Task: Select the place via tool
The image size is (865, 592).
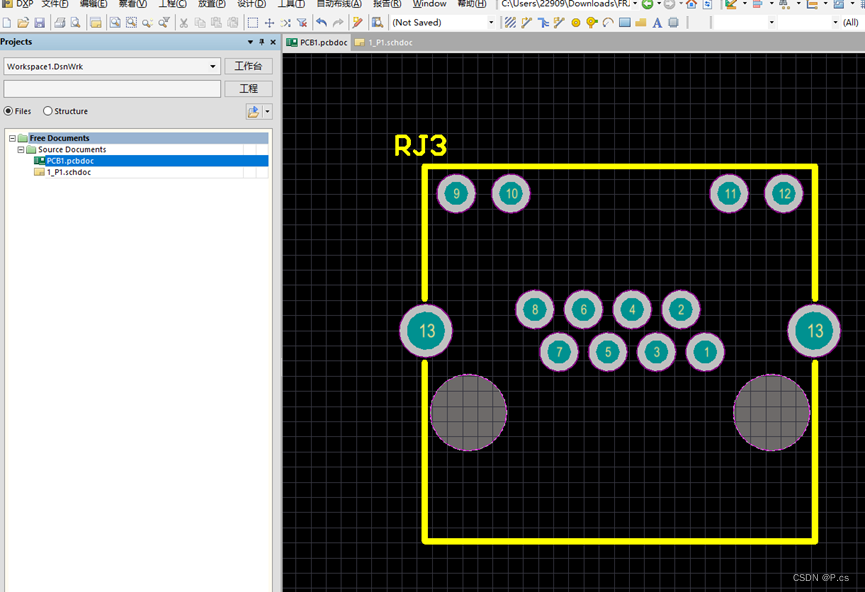Action: (x=592, y=23)
